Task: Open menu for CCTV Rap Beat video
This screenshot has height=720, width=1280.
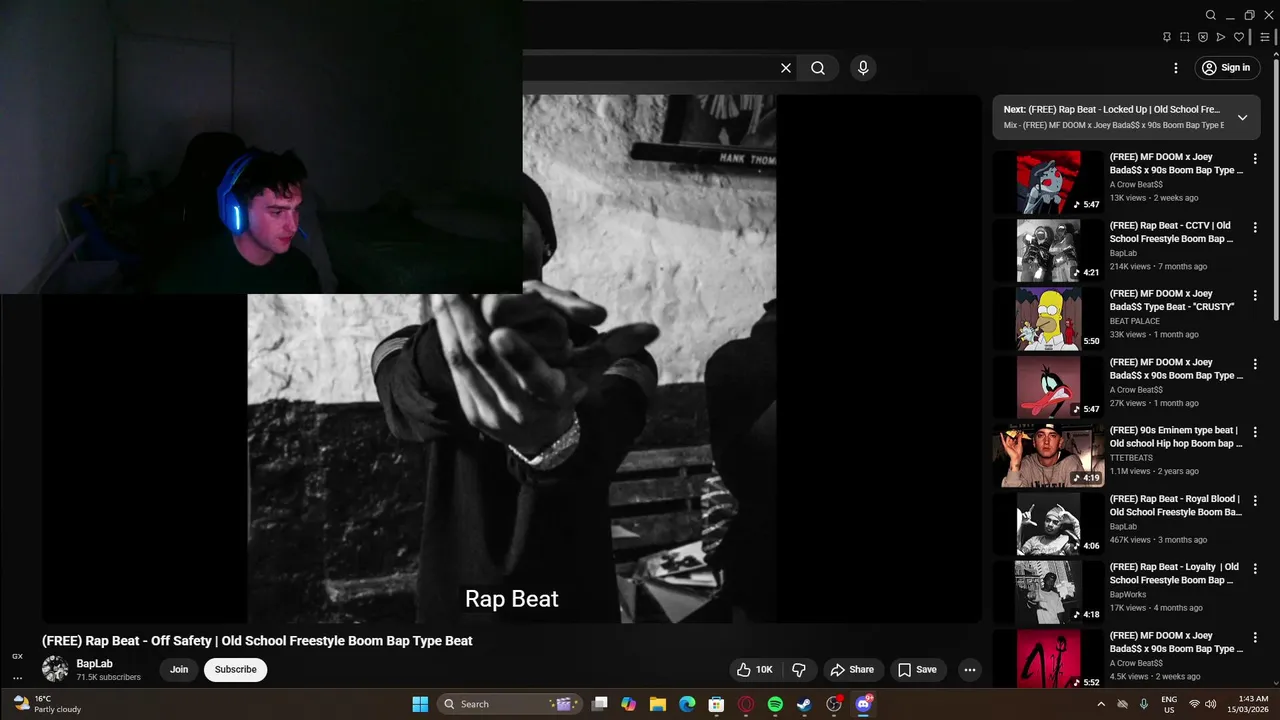Action: click(1255, 227)
